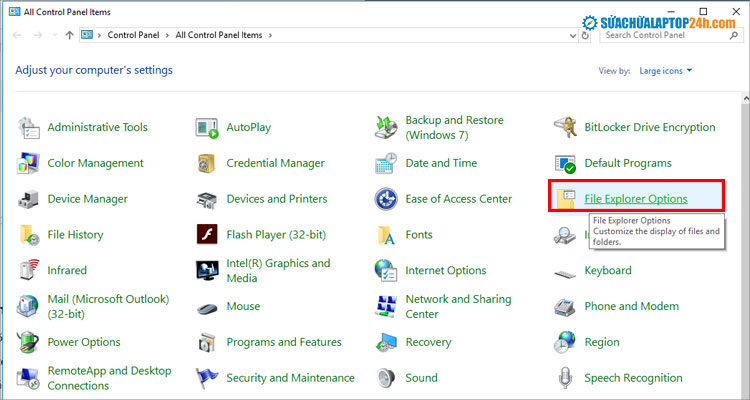Click the Intel Graphics and Media icon
Viewport: 750px width, 400px height.
[x=207, y=271]
